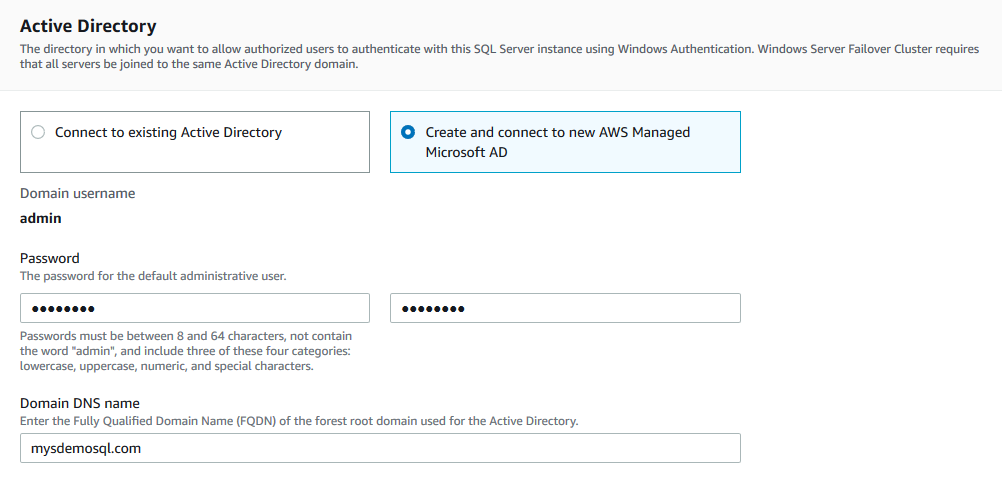Image resolution: width=1002 pixels, height=483 pixels.
Task: Click the mysdemosql.com text in the DNS field
Action: (87, 448)
